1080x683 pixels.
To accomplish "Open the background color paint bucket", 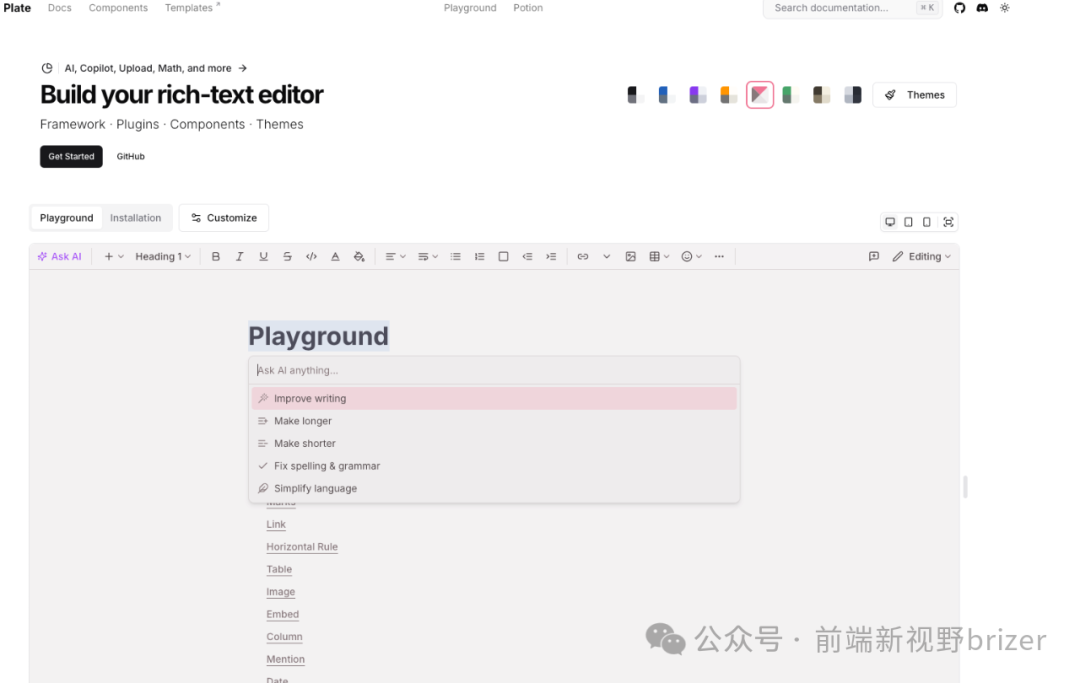I will click(359, 256).
